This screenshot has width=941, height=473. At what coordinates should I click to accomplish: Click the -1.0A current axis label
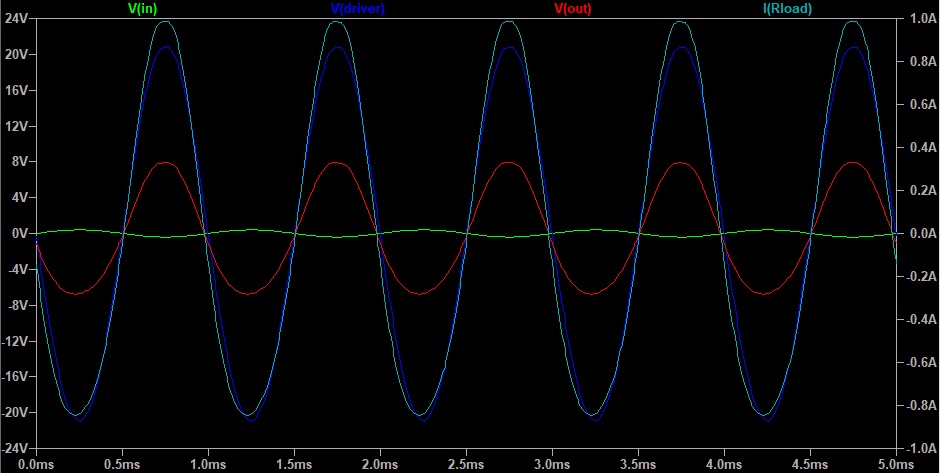921,448
